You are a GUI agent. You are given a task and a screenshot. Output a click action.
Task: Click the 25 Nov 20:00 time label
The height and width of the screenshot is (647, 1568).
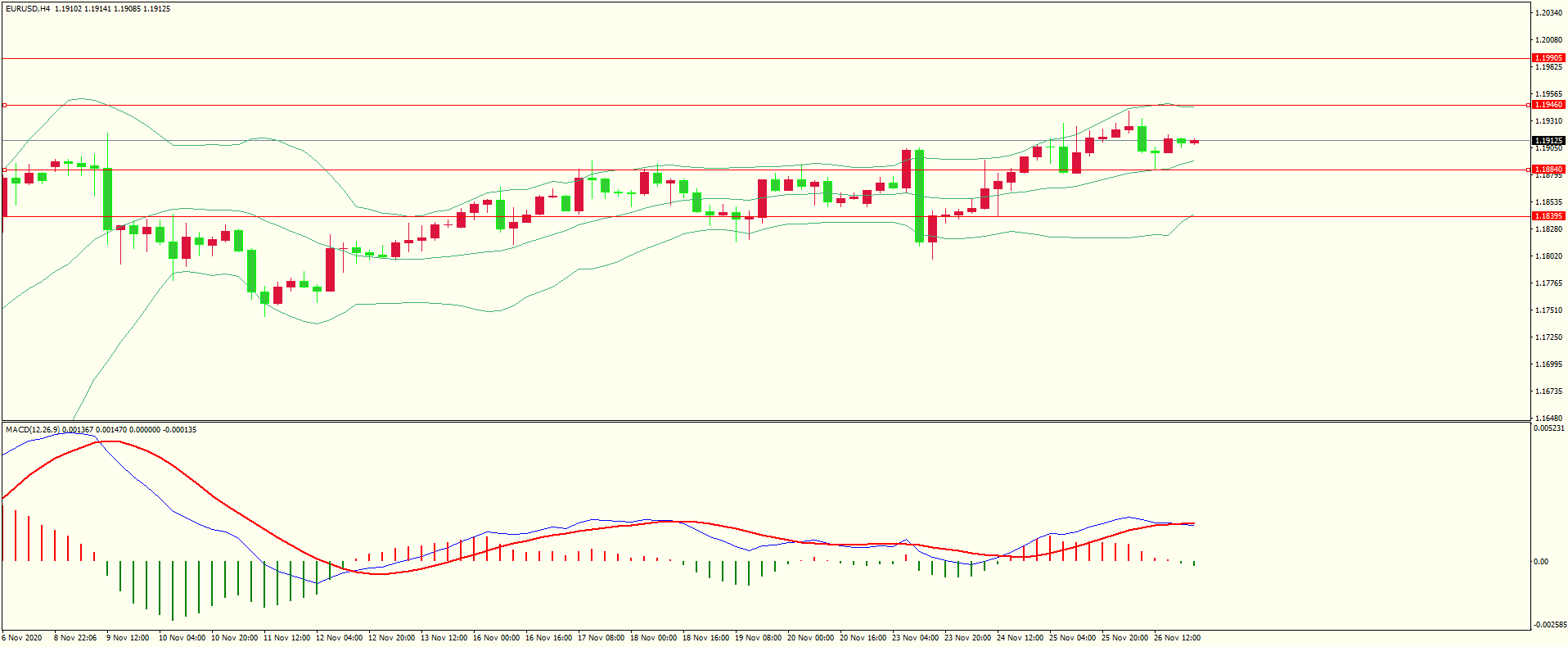(1124, 637)
